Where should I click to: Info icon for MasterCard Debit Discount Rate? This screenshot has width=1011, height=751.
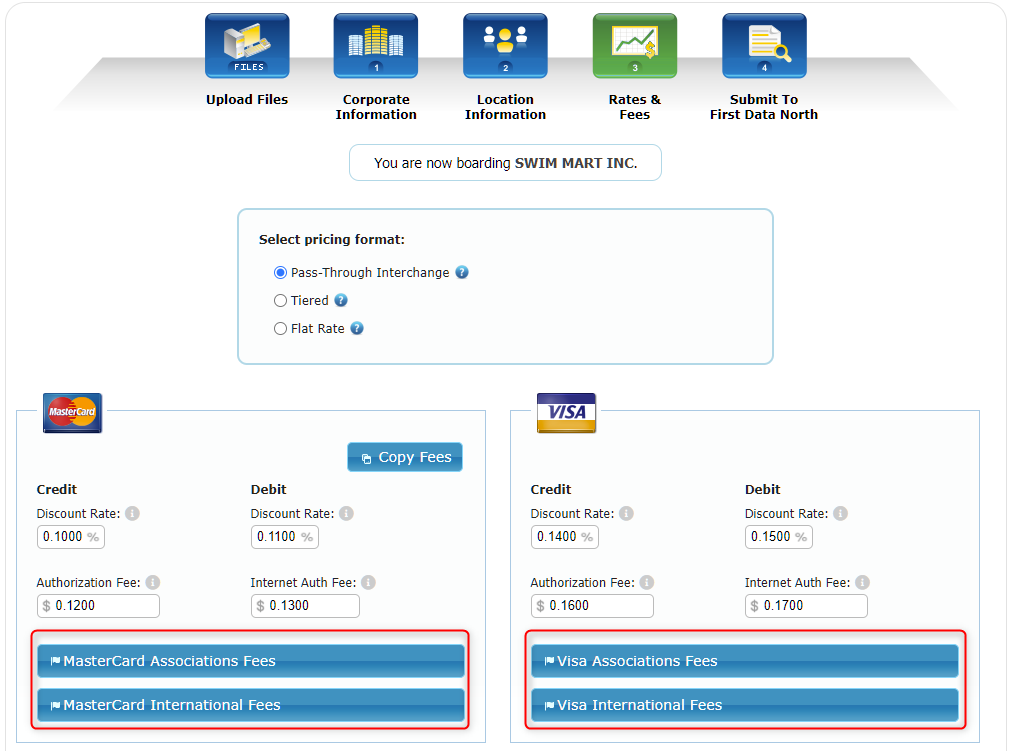tap(346, 513)
